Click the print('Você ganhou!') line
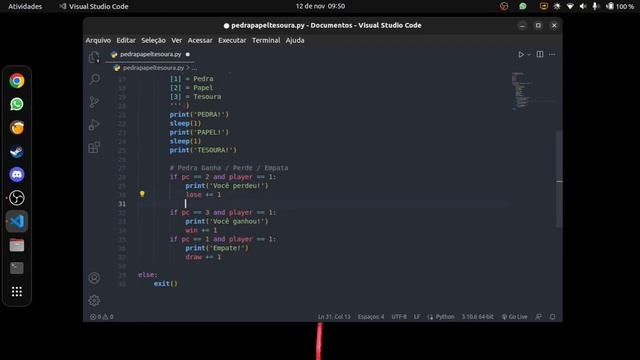This screenshot has height=360, width=640. (227, 221)
